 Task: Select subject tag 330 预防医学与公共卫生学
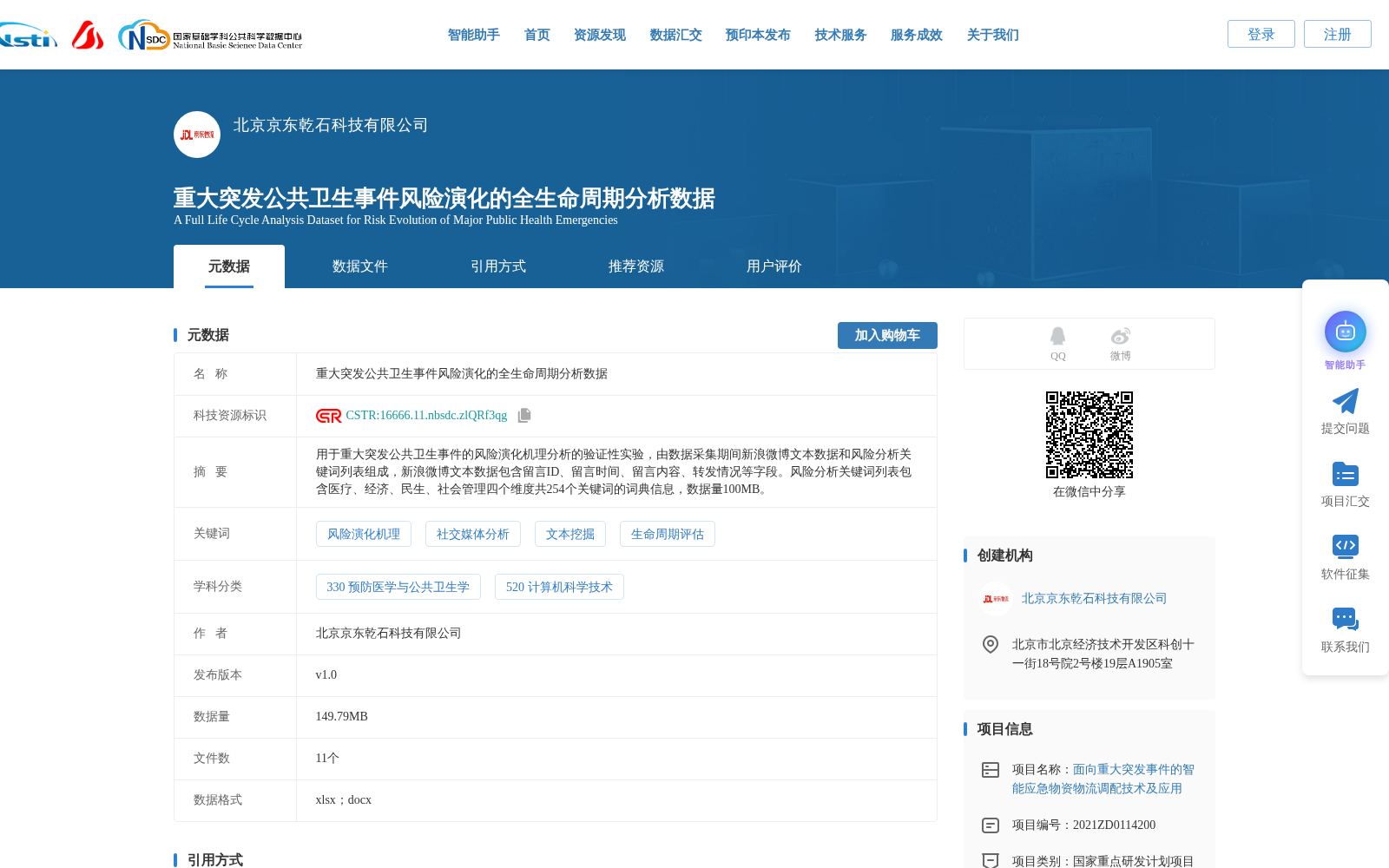398,587
